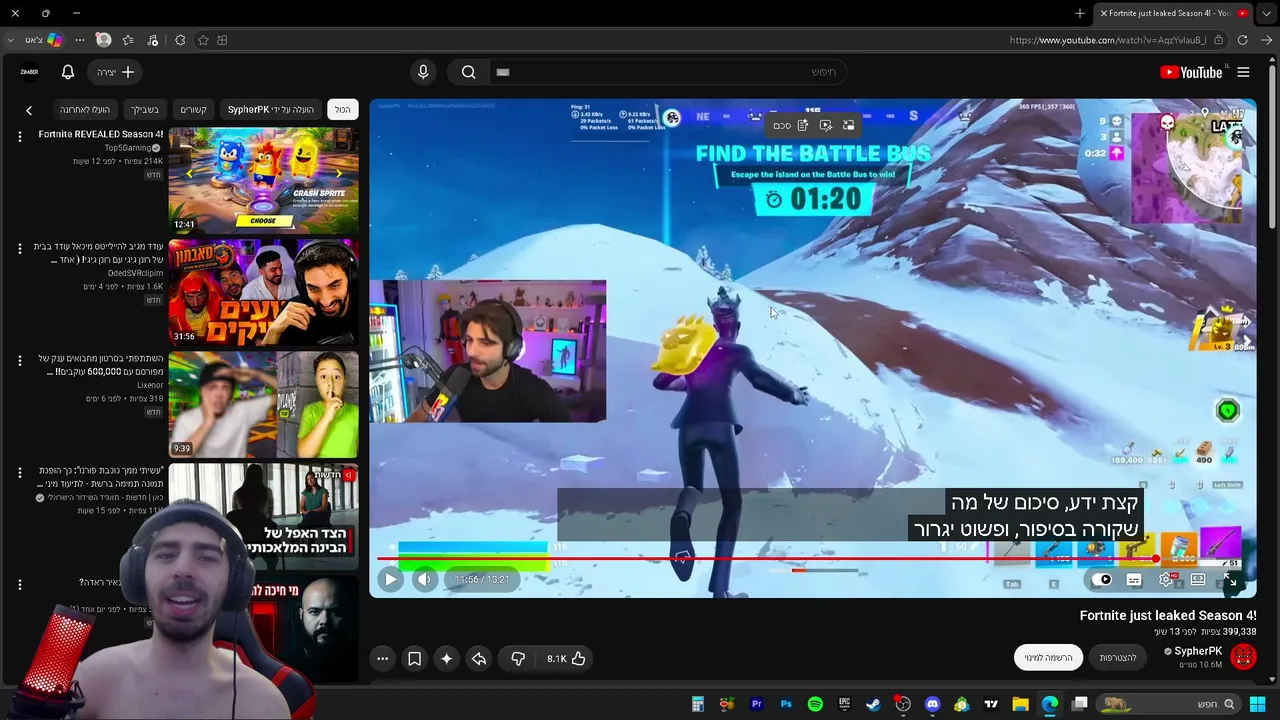Open the SypherPK channel name link
This screenshot has height=720, width=1280.
[x=1198, y=651]
